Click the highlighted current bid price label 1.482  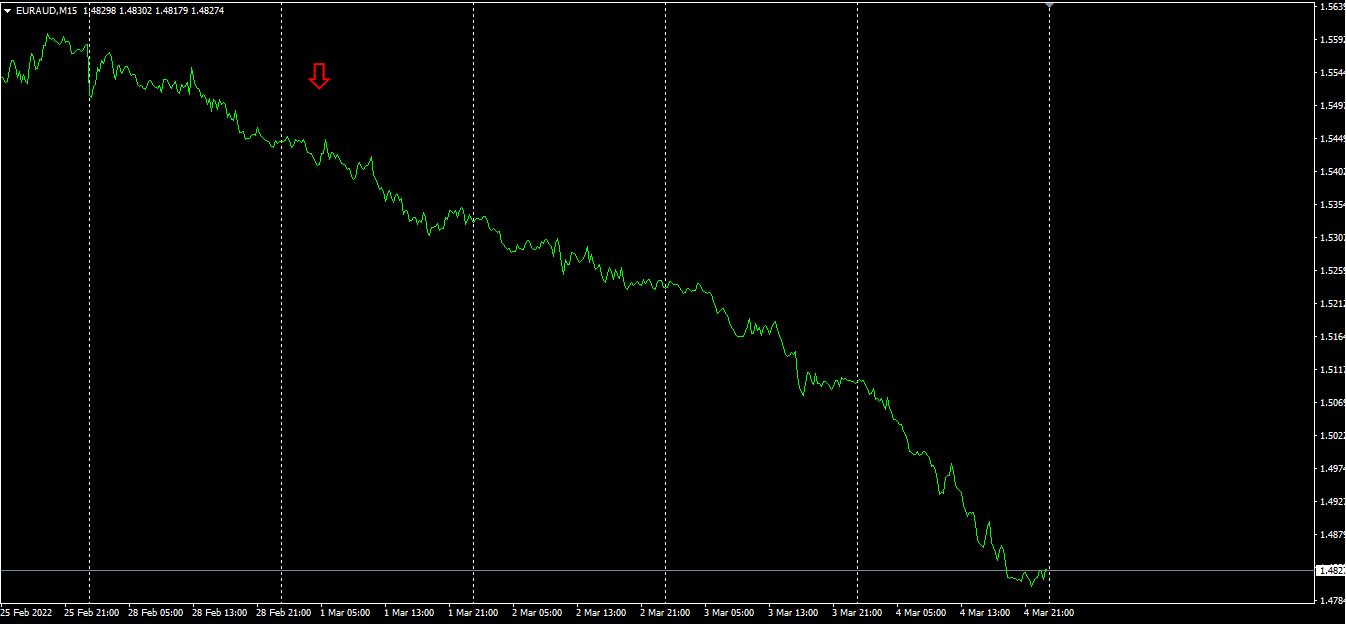click(x=1330, y=571)
